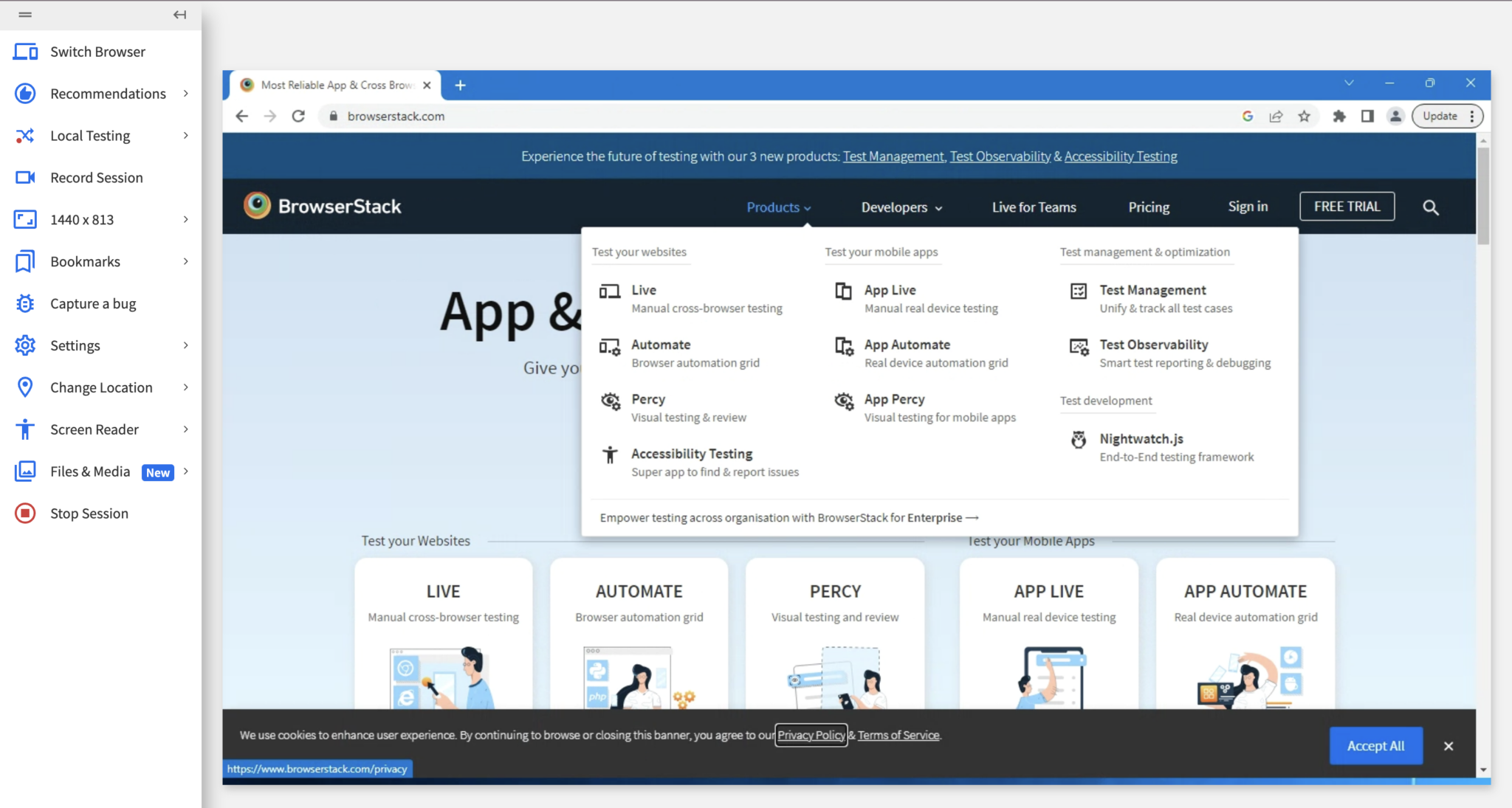Open the Capture a bug tool

[92, 303]
